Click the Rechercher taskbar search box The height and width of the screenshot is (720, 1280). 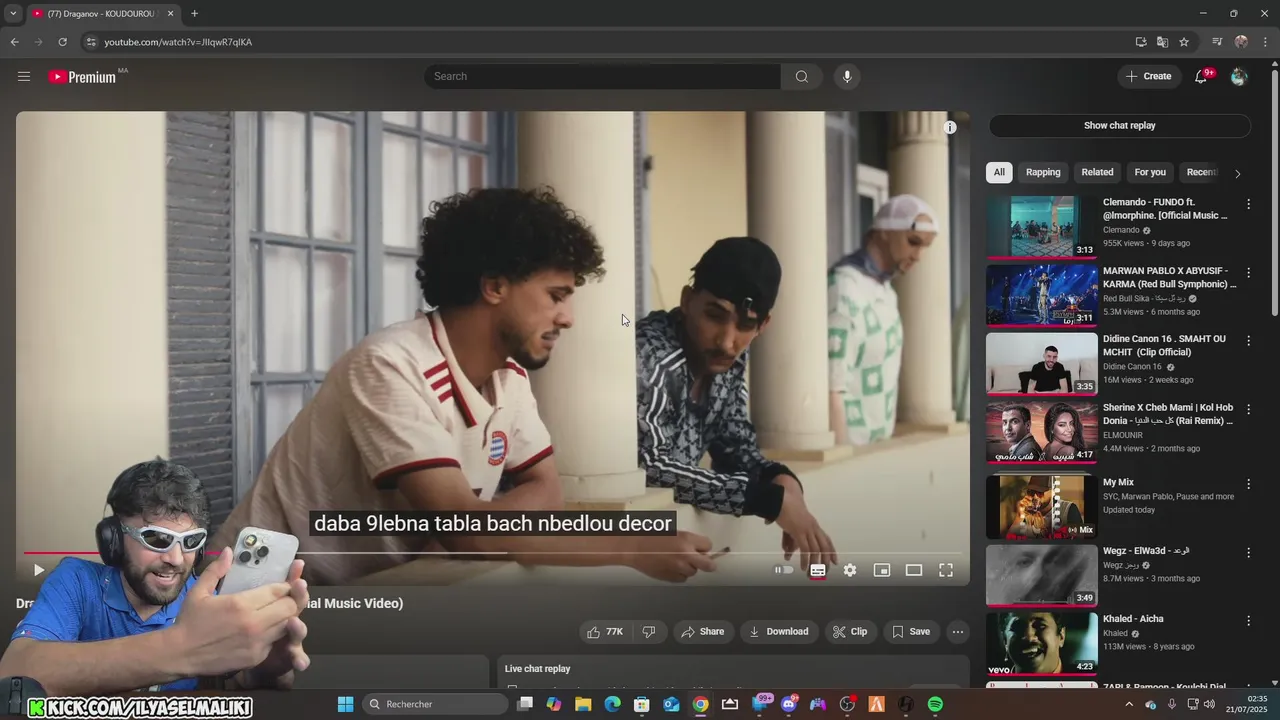coord(435,704)
